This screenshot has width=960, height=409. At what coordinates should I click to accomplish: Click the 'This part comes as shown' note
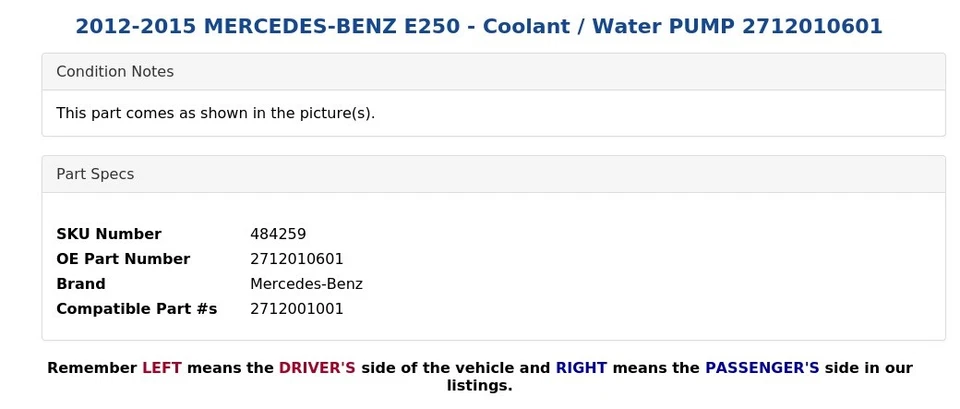[x=215, y=113]
